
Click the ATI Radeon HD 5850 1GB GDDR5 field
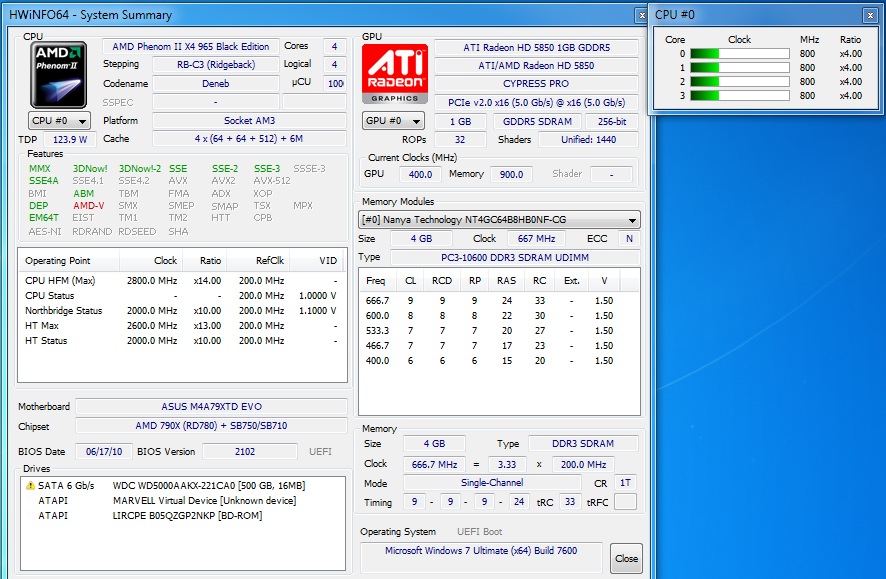[x=536, y=47]
